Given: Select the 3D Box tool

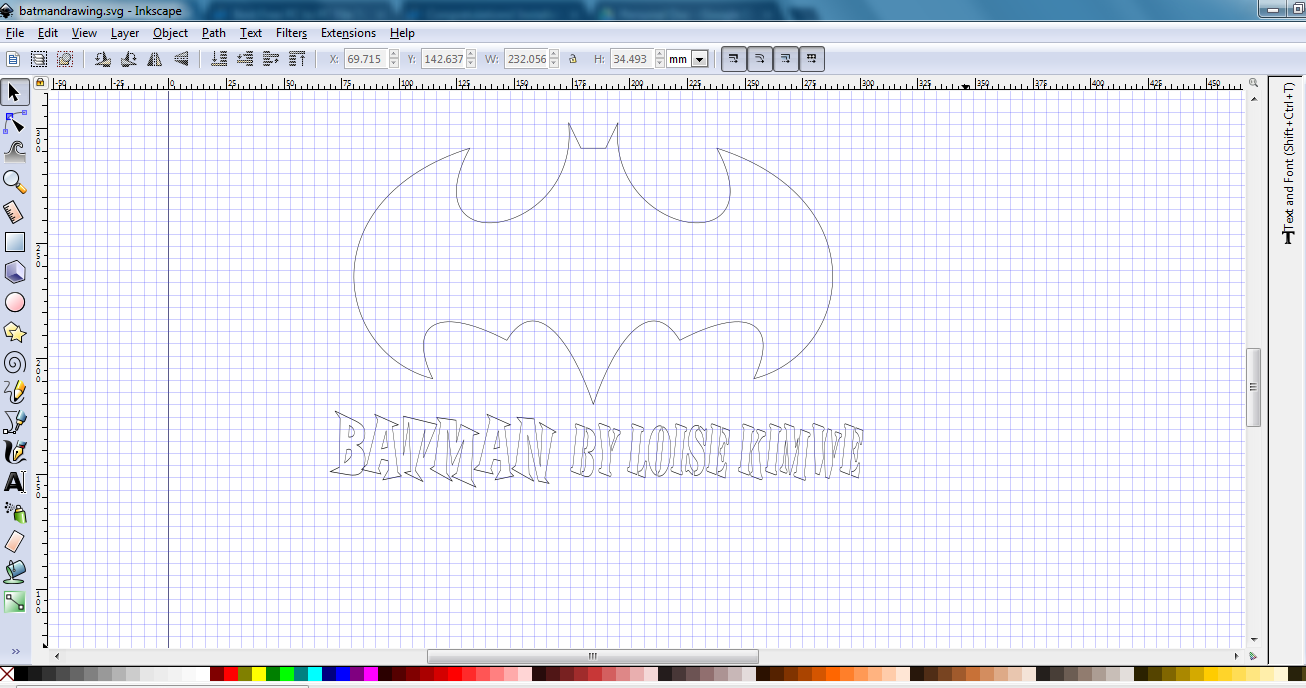Looking at the screenshot, I should (14, 271).
